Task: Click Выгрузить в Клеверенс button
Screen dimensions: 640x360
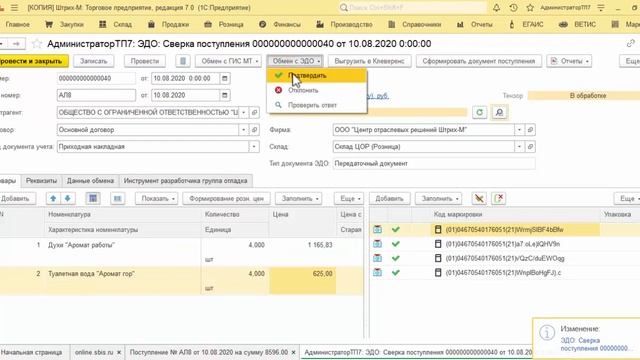Action: point(370,61)
